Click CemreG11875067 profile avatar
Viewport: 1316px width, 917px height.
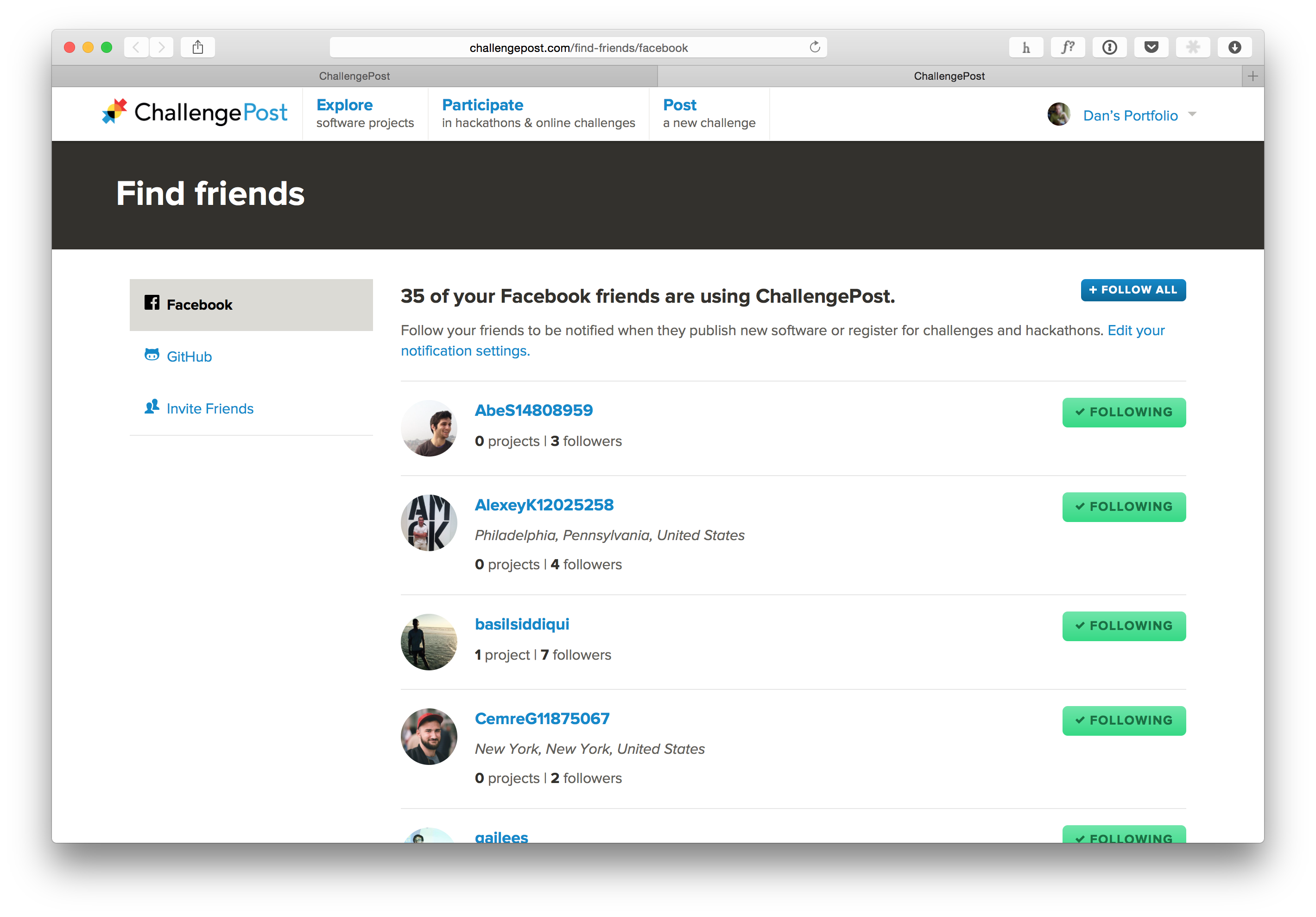(429, 736)
